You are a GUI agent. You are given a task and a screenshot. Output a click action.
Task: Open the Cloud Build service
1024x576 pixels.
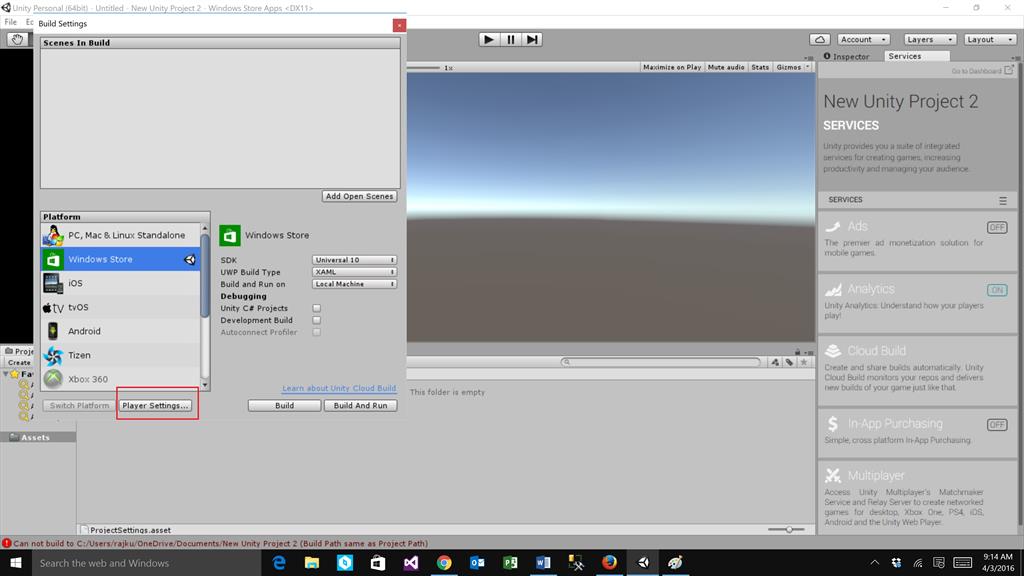pyautogui.click(x=917, y=370)
